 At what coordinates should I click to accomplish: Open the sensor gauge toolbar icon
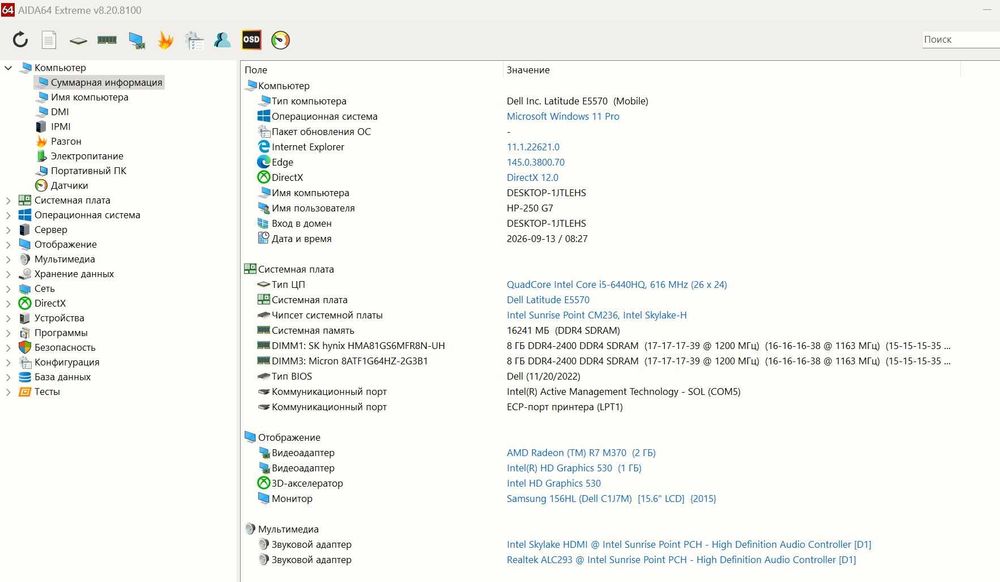click(x=280, y=40)
